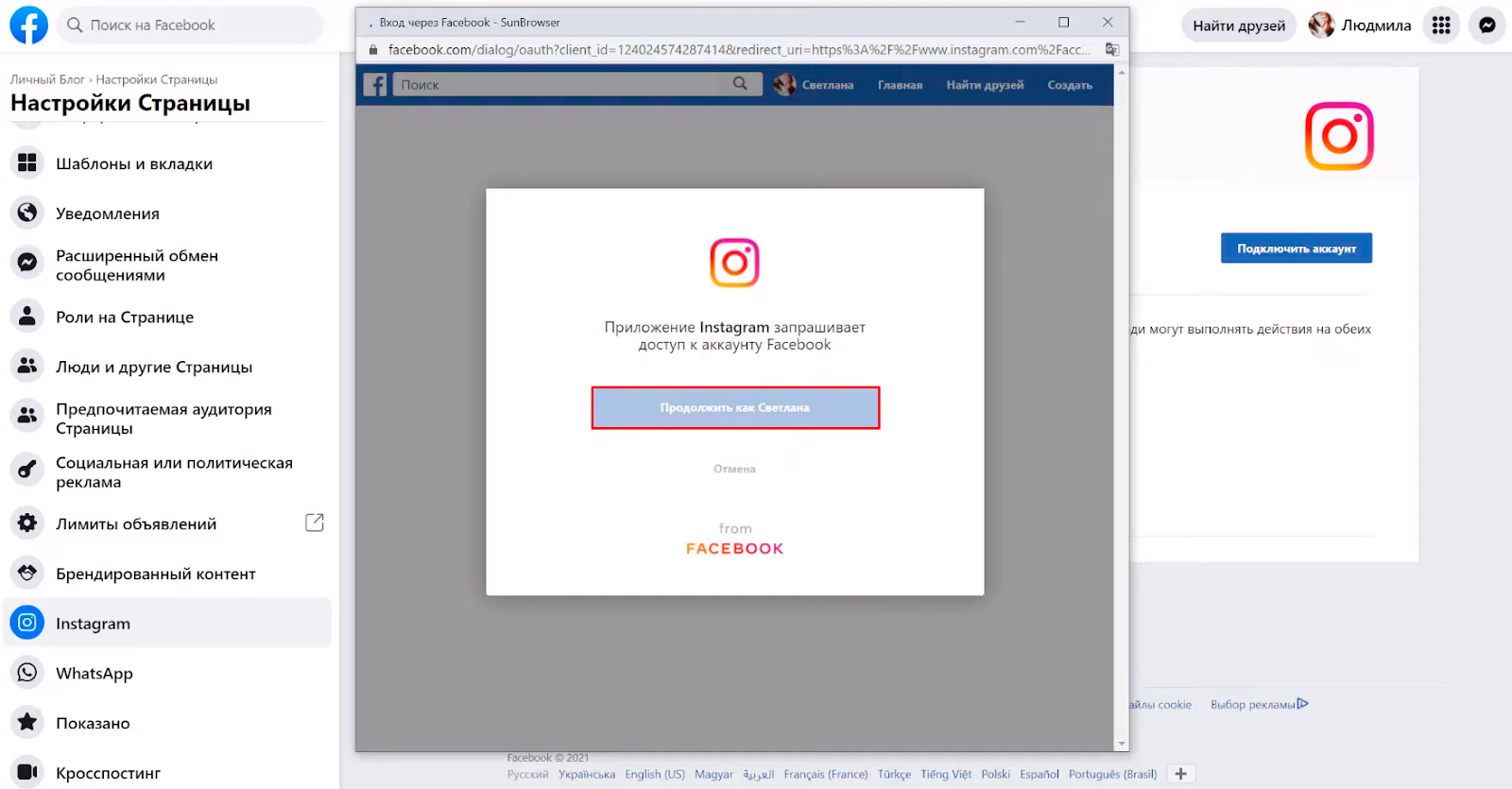Screen dimensions: 1512x789
Task: Click the Шаблоны и вкладки sidebar icon
Action: point(27,163)
